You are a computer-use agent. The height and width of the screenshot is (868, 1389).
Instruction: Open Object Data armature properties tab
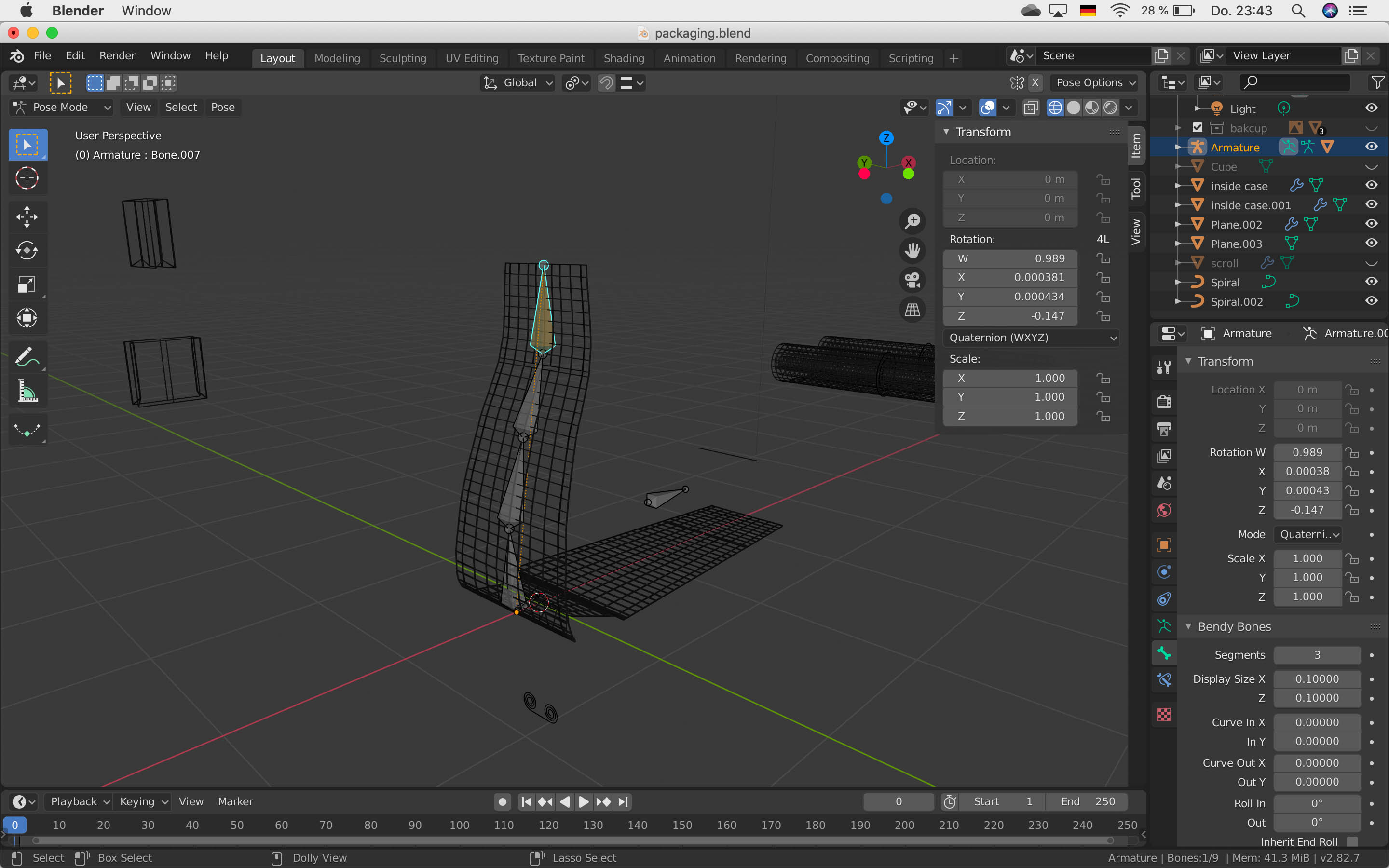1164,626
